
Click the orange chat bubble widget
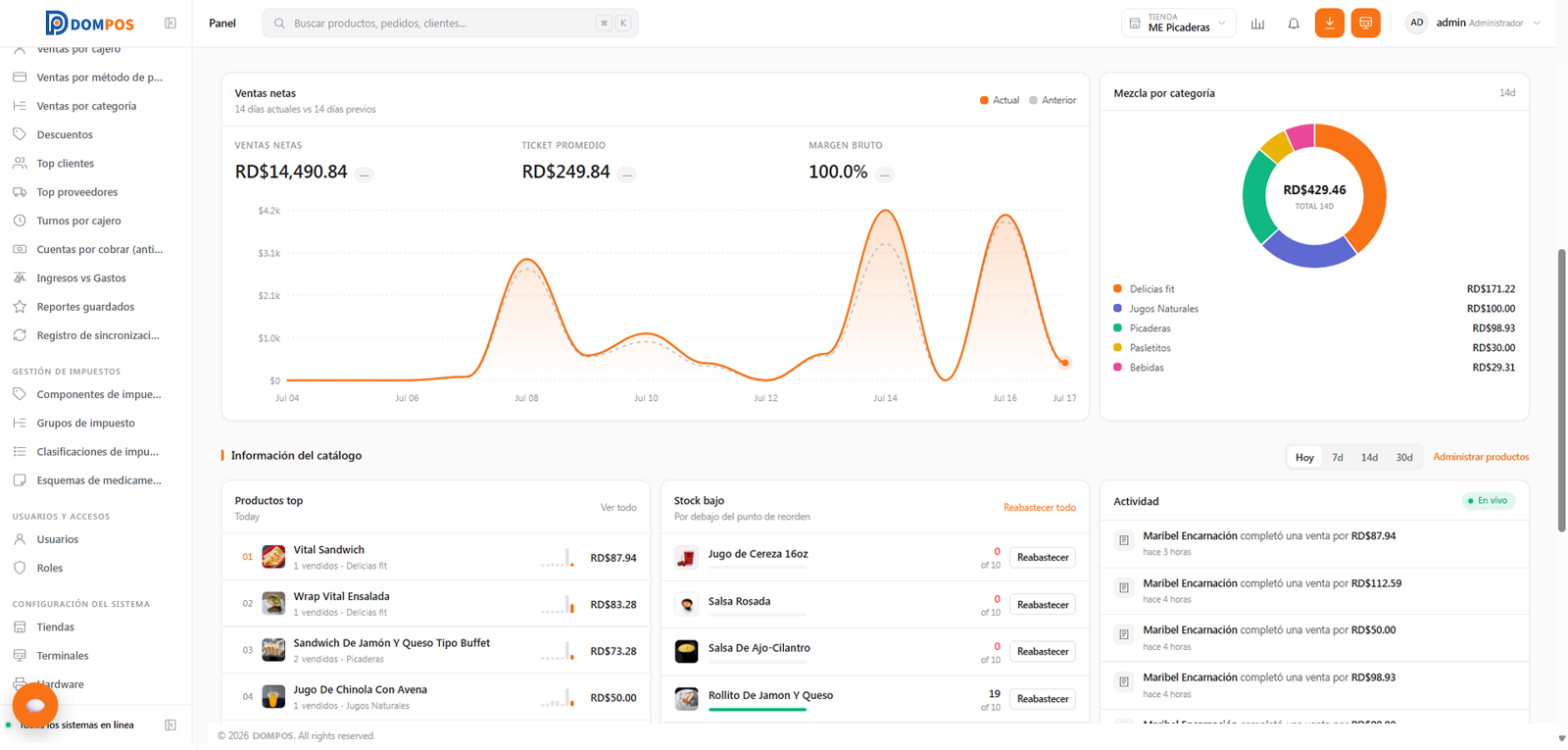(x=35, y=705)
